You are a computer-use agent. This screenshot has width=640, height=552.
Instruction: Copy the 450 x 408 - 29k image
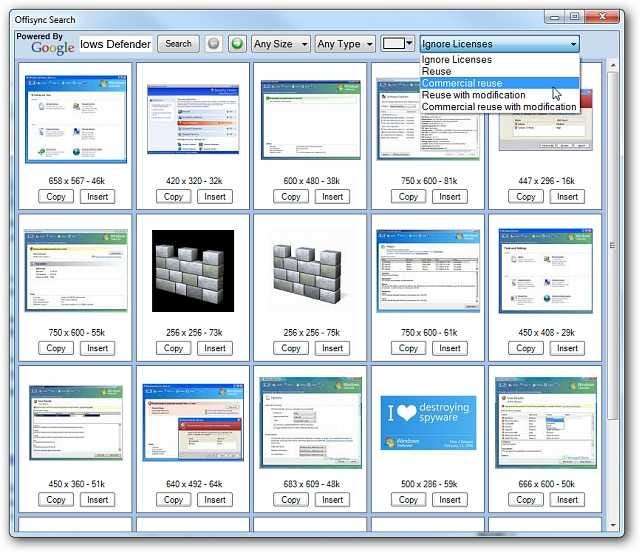(526, 348)
